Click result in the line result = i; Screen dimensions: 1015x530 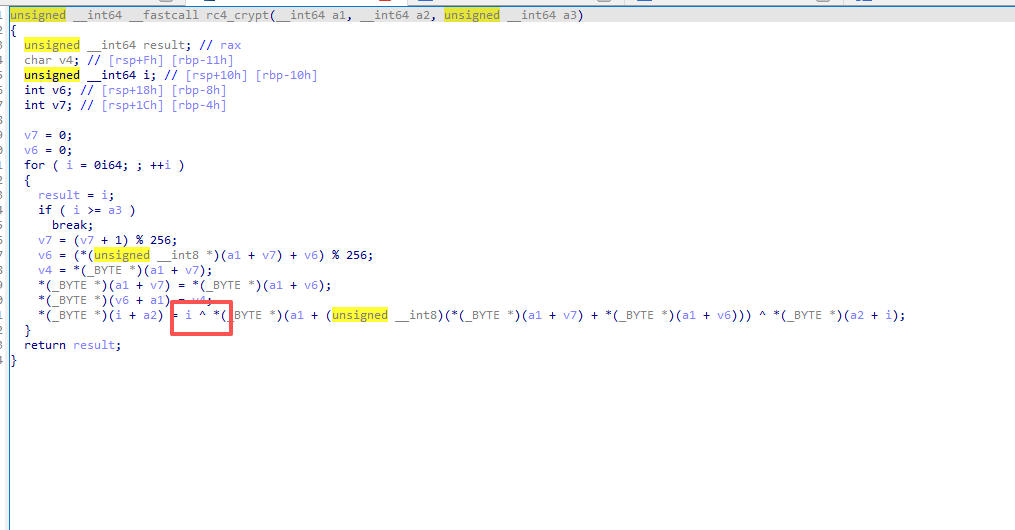point(59,195)
